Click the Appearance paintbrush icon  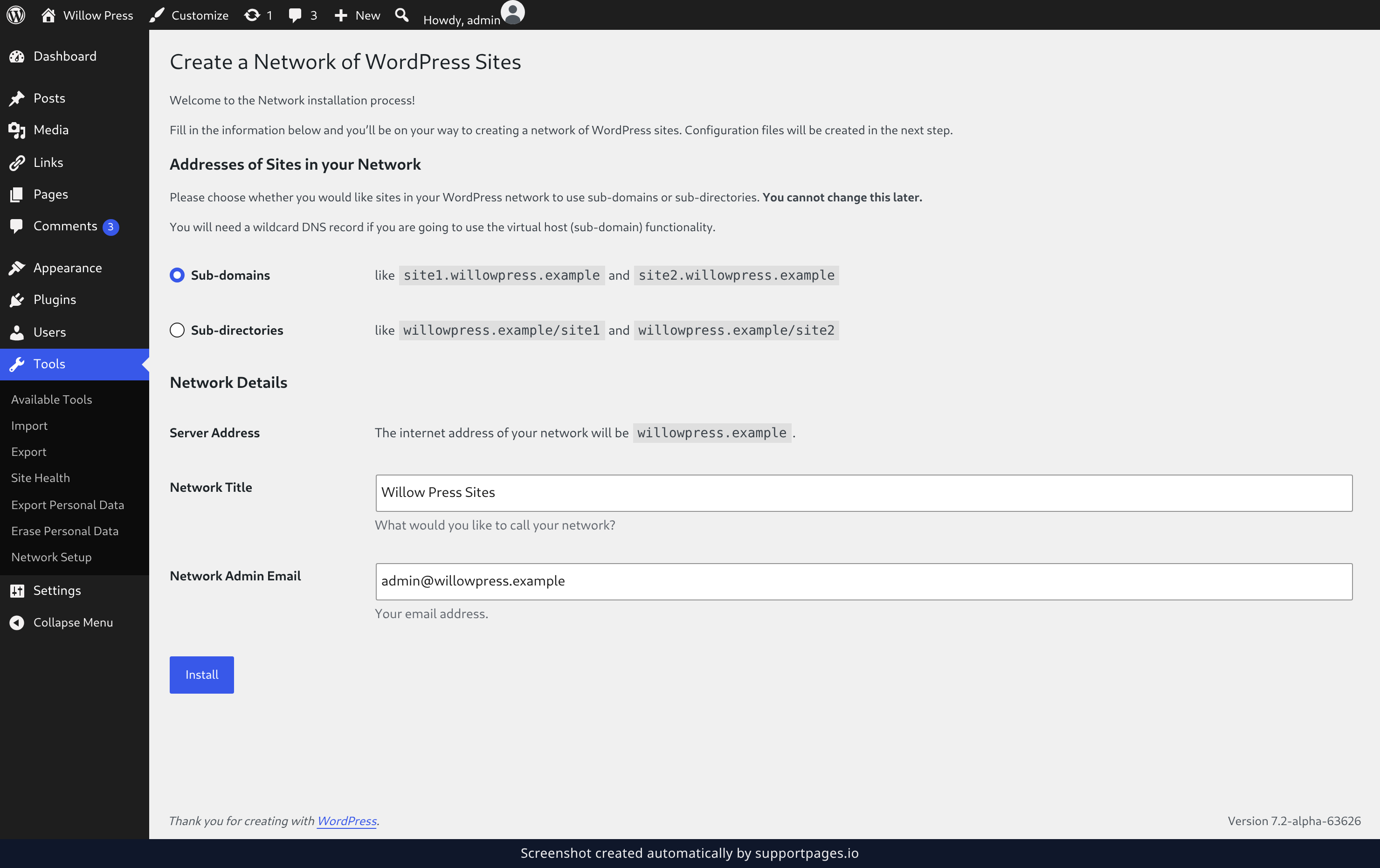(x=17, y=268)
